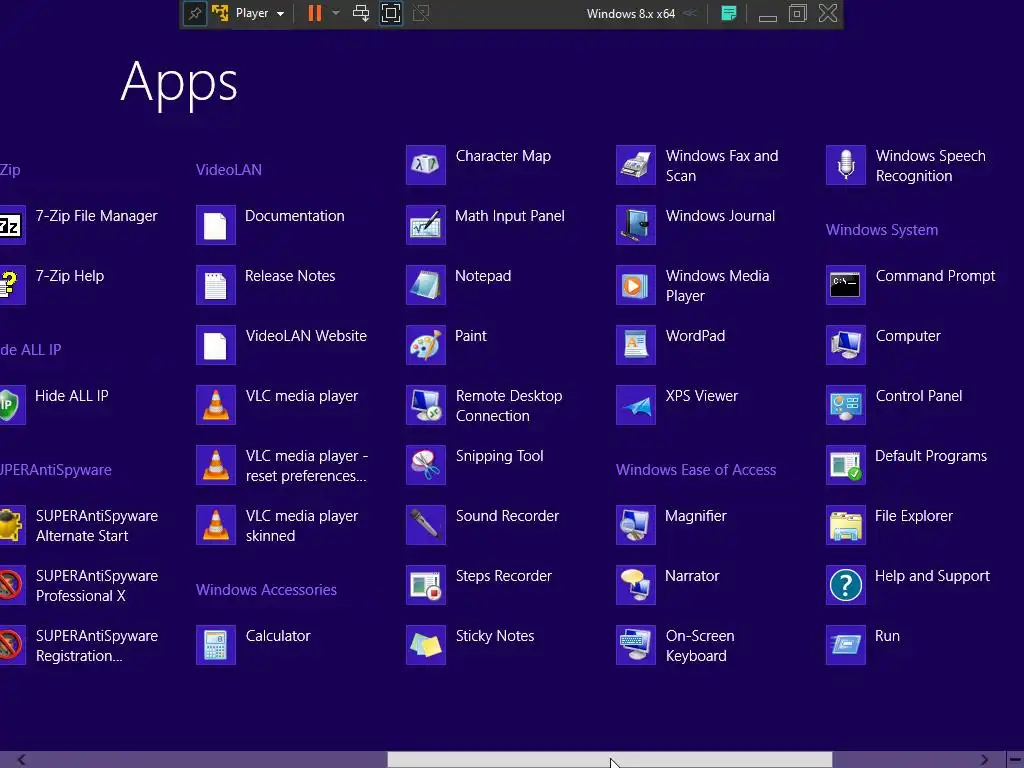
Task: Enter full screen mode on VMware toolbar
Action: coord(391,14)
